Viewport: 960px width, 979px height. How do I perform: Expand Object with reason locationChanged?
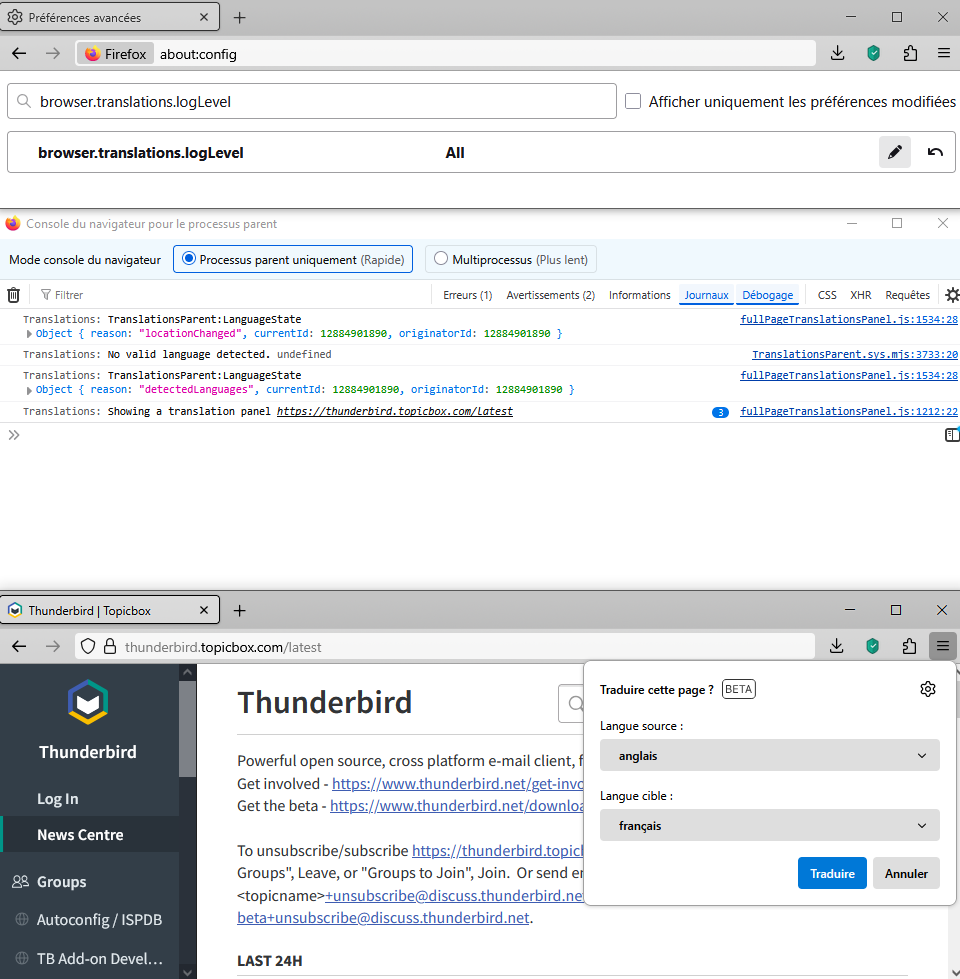(29, 334)
